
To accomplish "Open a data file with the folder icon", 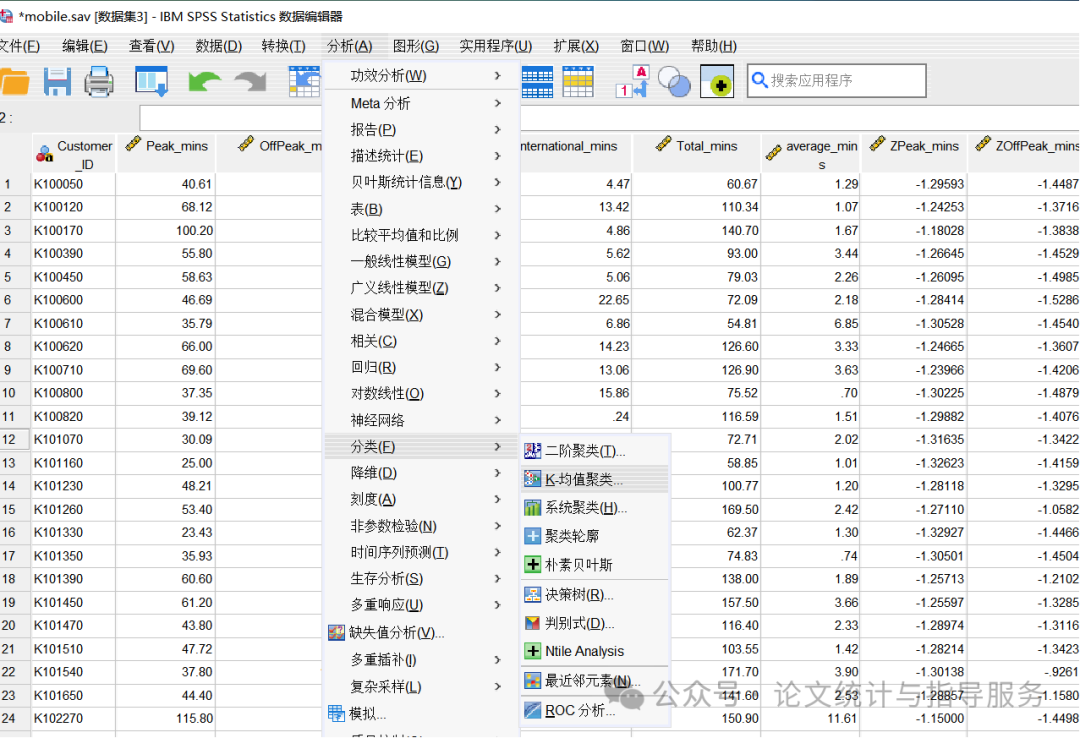I will click(x=14, y=82).
